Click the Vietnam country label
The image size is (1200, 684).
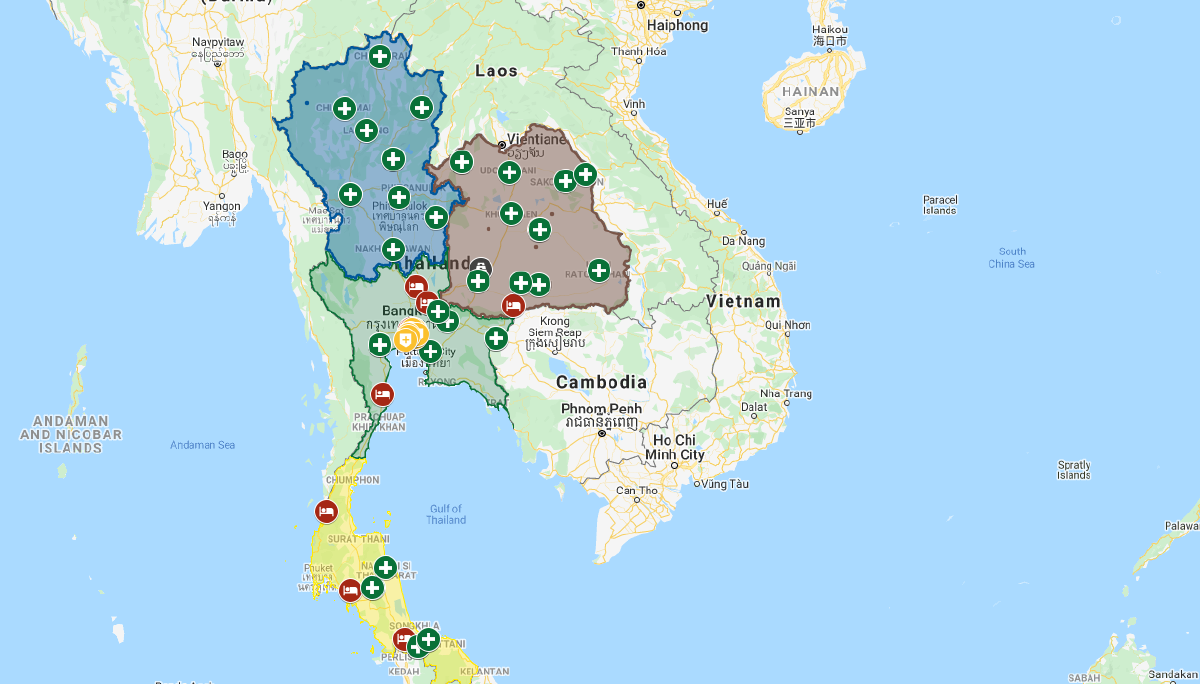click(x=743, y=301)
